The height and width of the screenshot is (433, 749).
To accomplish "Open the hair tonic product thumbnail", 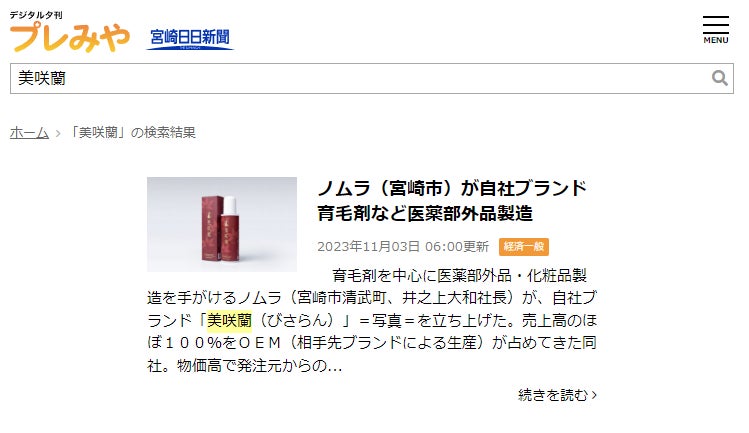I will click(222, 224).
